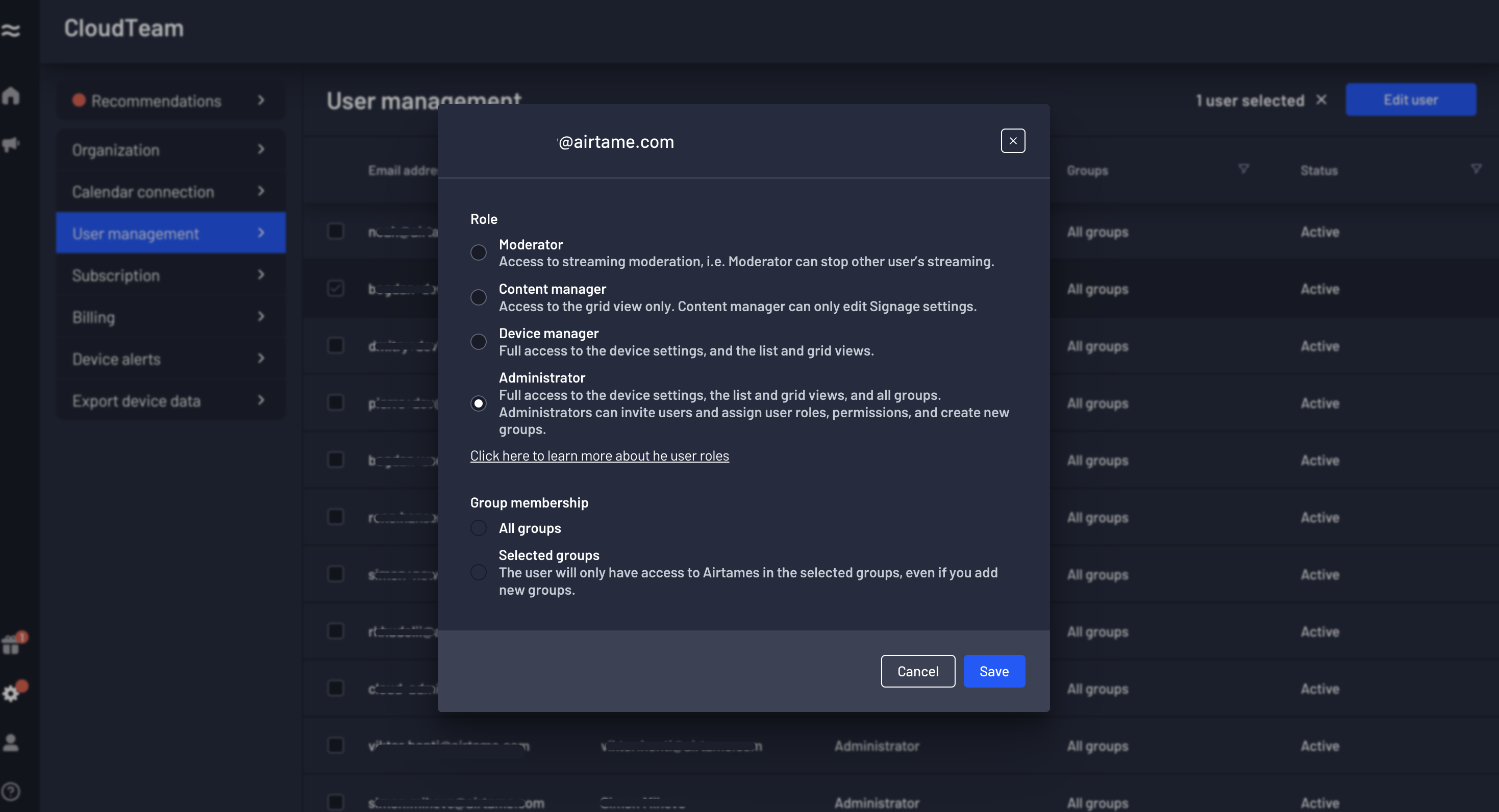Open the learn more about user roles link

point(599,456)
